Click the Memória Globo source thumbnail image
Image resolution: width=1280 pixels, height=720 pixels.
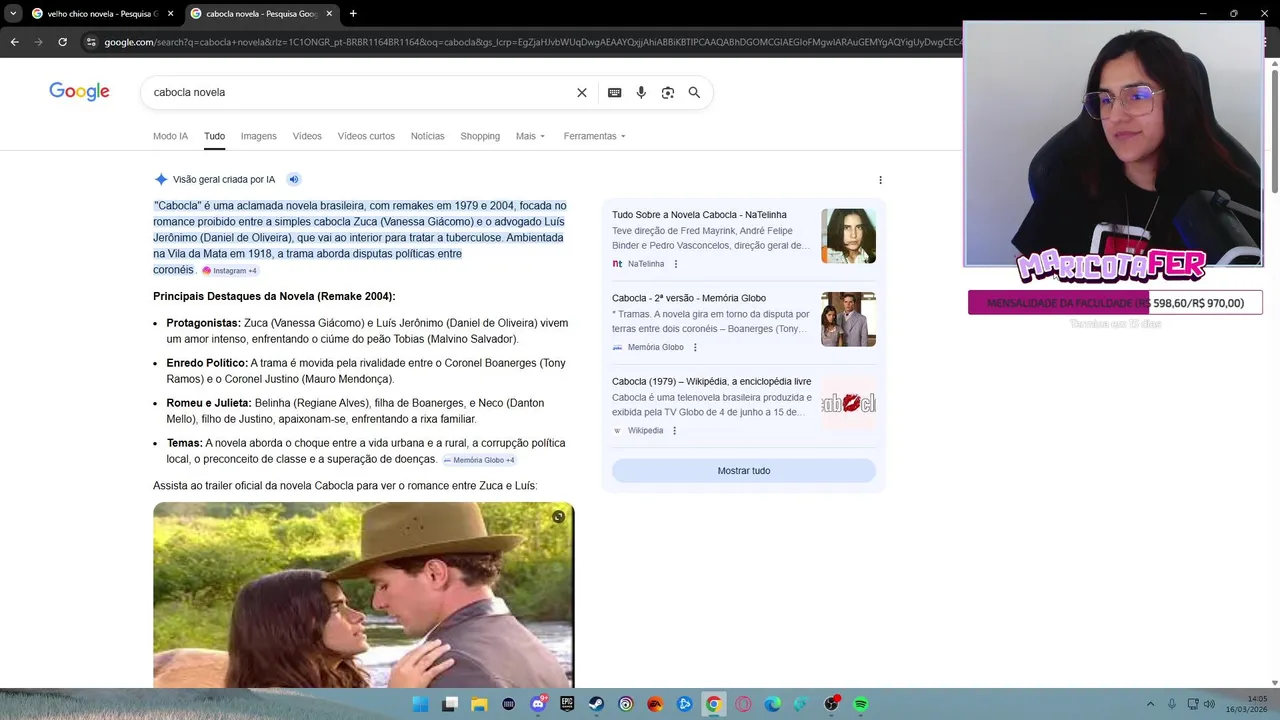[x=848, y=319]
